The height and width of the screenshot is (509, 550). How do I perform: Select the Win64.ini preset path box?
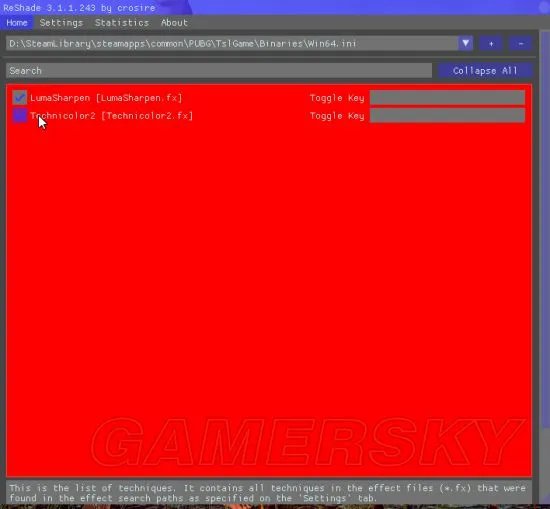[232, 43]
